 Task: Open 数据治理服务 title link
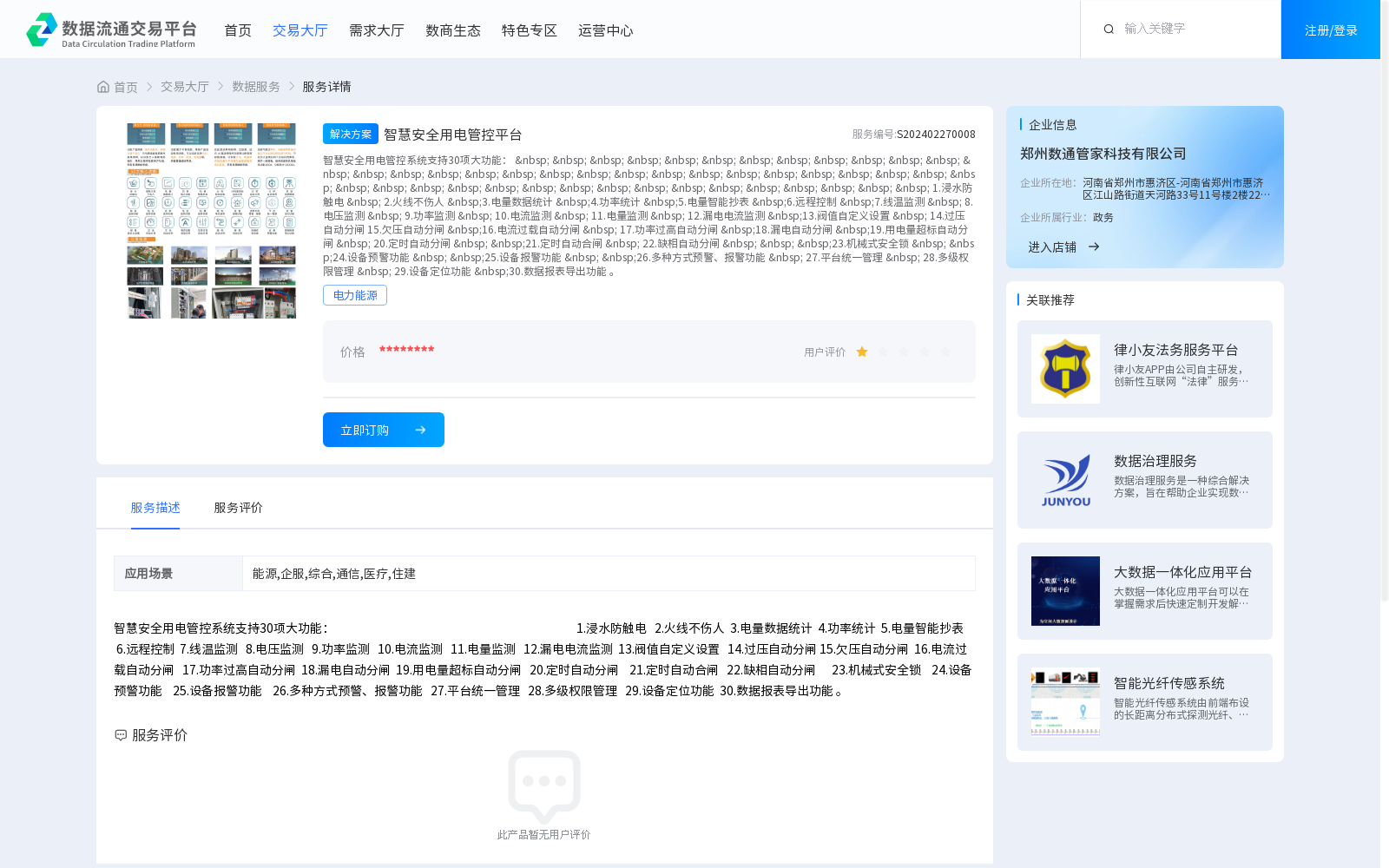coord(1155,461)
